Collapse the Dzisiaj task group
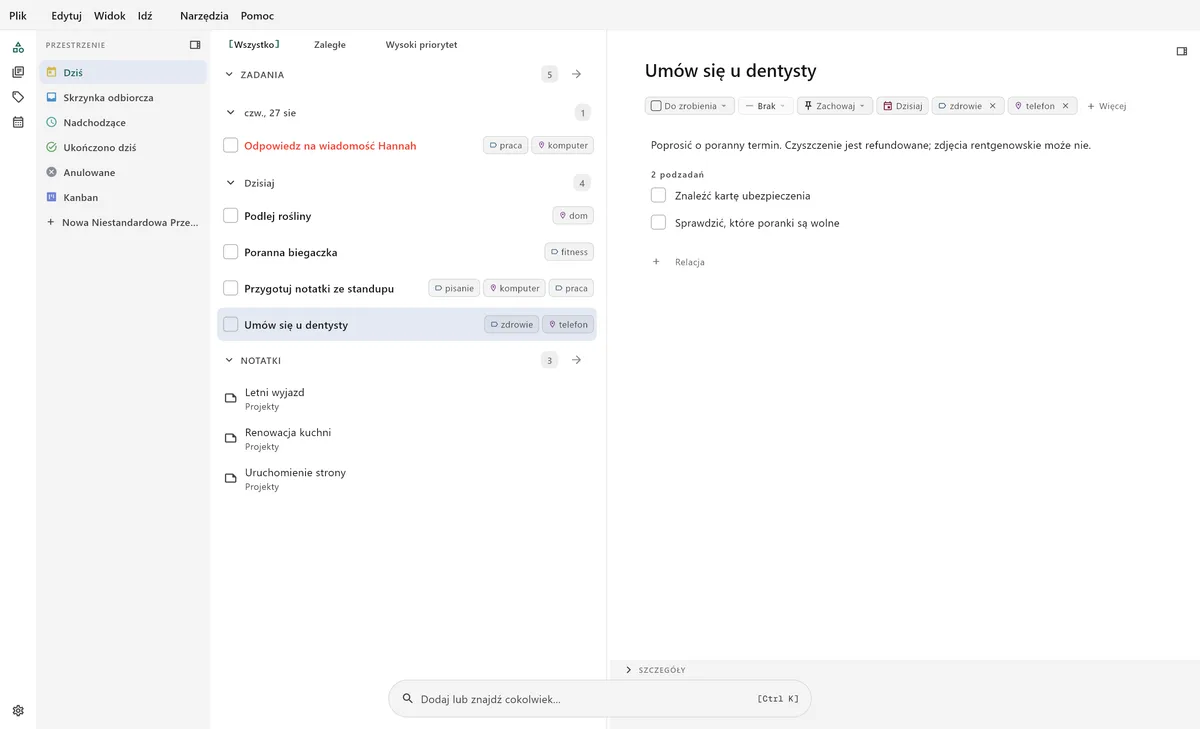 tap(229, 183)
